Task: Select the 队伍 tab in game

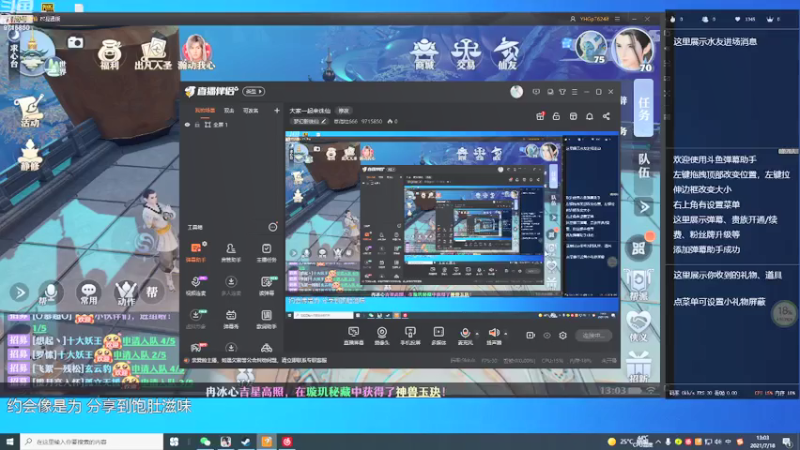Action: [x=644, y=166]
